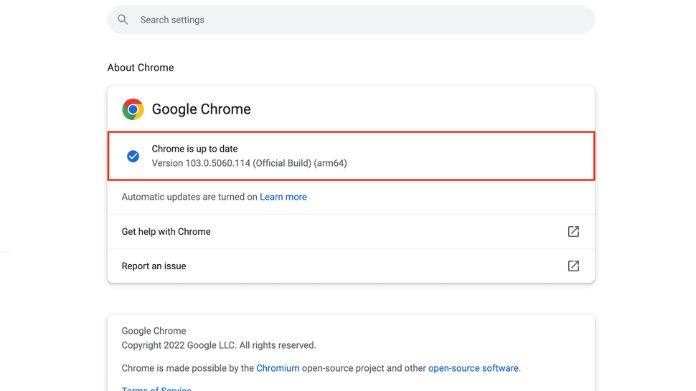Image resolution: width=696 pixels, height=391 pixels.
Task: Follow the Chromium open-source project link
Action: click(277, 368)
